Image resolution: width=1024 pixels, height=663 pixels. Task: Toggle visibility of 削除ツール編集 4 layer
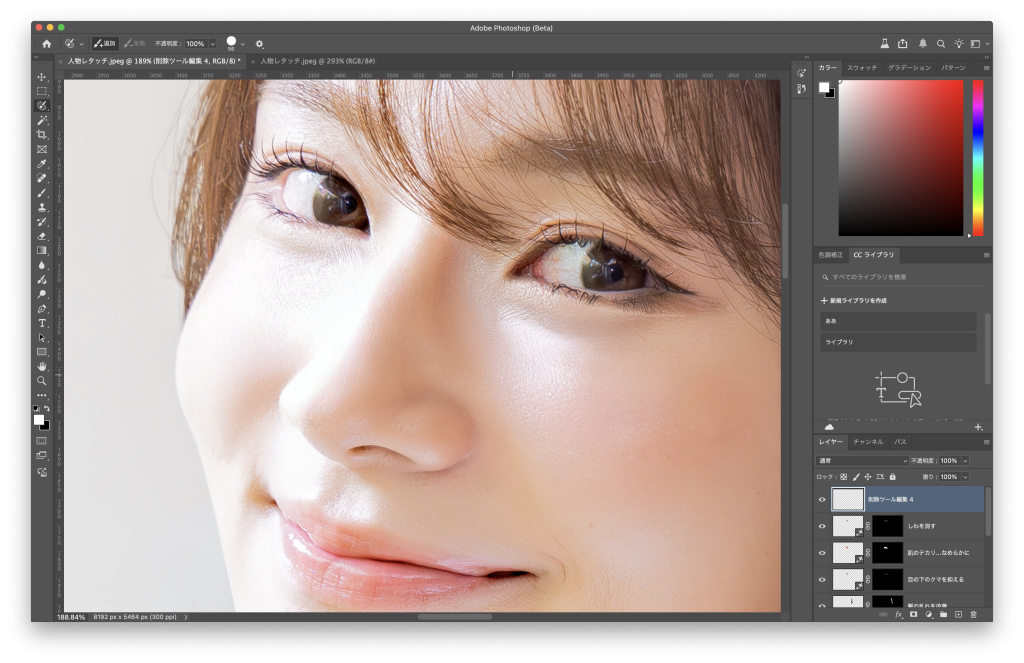click(822, 499)
